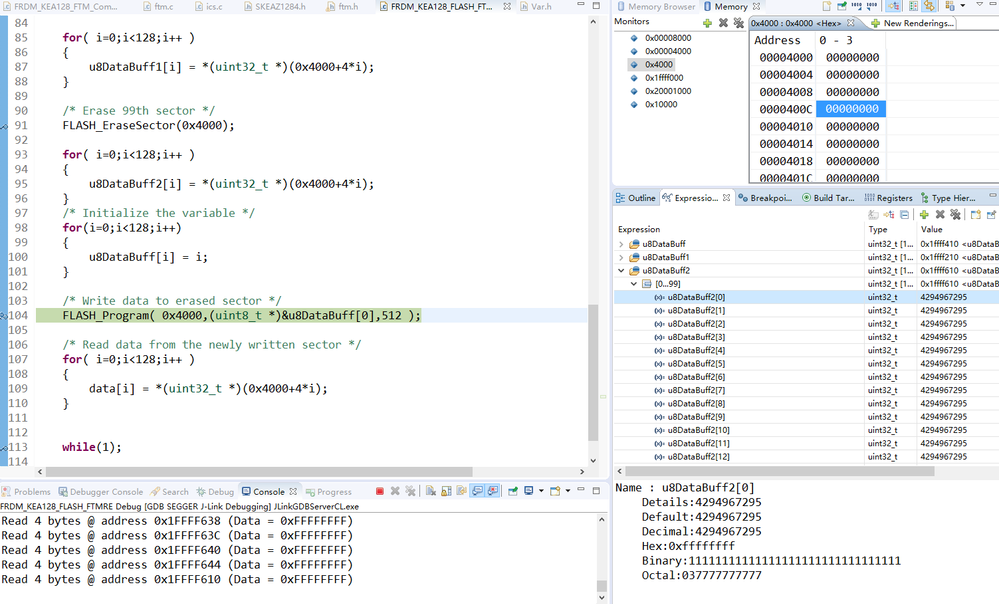Remove the selected memory monitor
The width and height of the screenshot is (999, 604).
pos(723,23)
